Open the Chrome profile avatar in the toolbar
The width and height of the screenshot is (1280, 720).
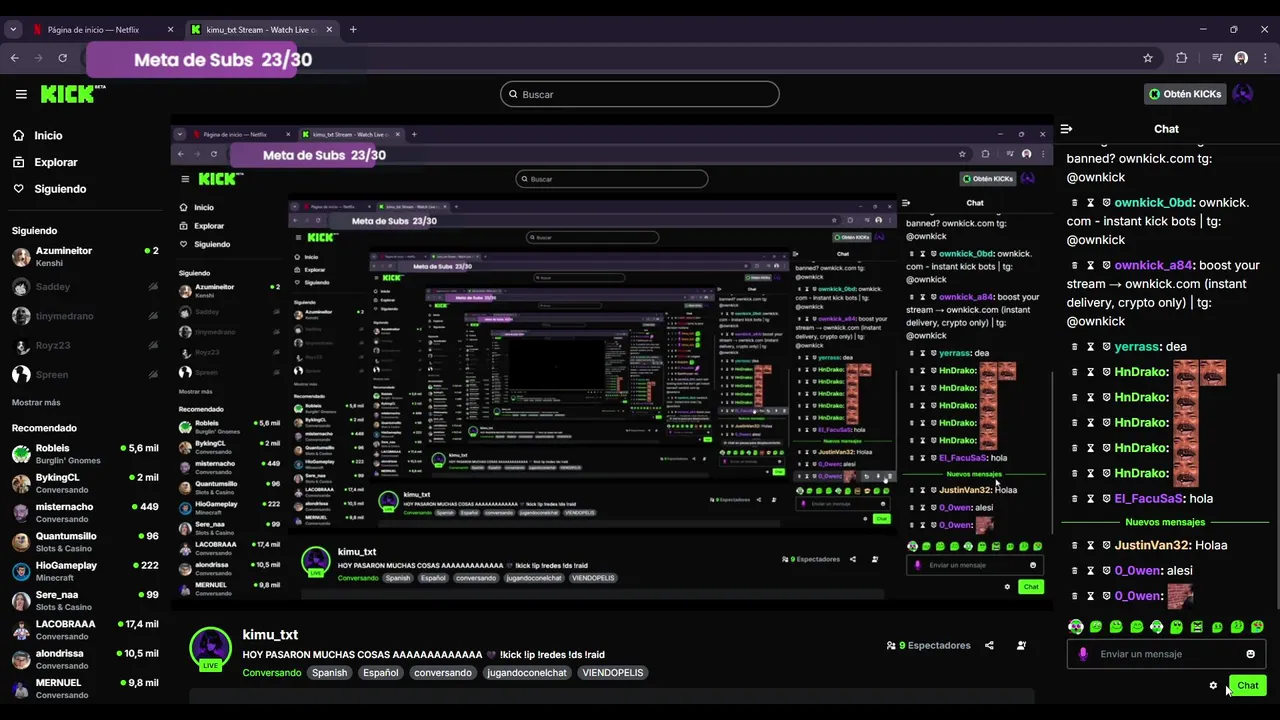tap(1241, 58)
